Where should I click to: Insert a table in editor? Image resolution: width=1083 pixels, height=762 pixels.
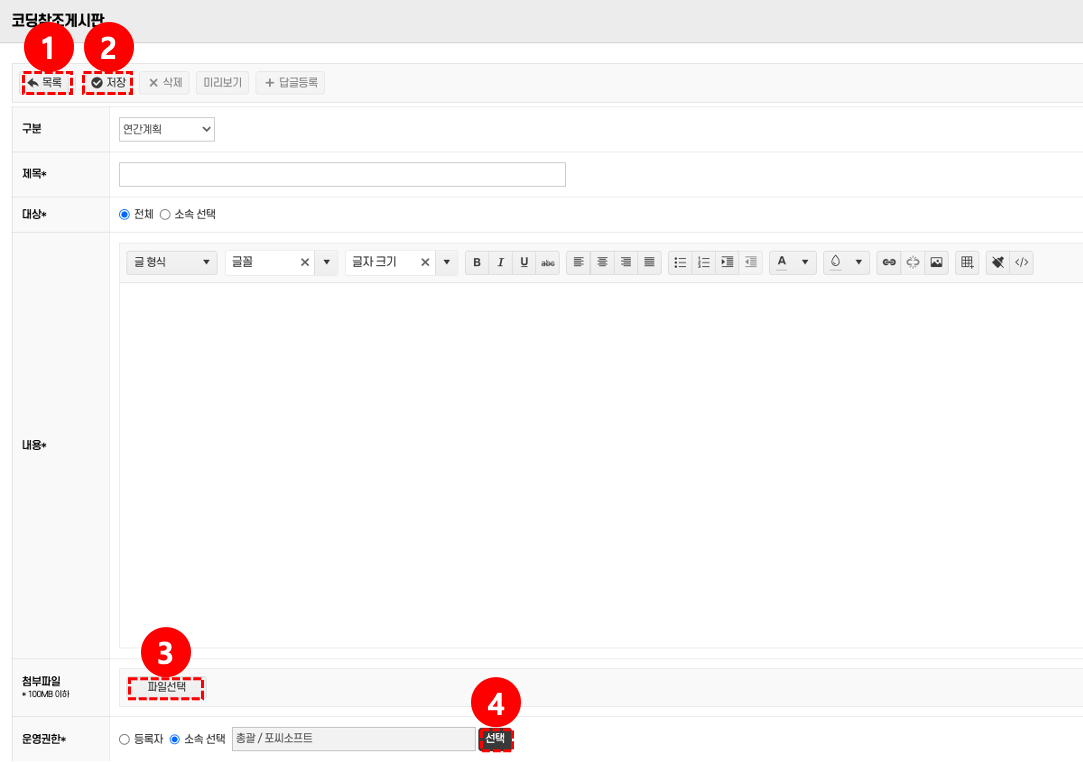click(967, 263)
